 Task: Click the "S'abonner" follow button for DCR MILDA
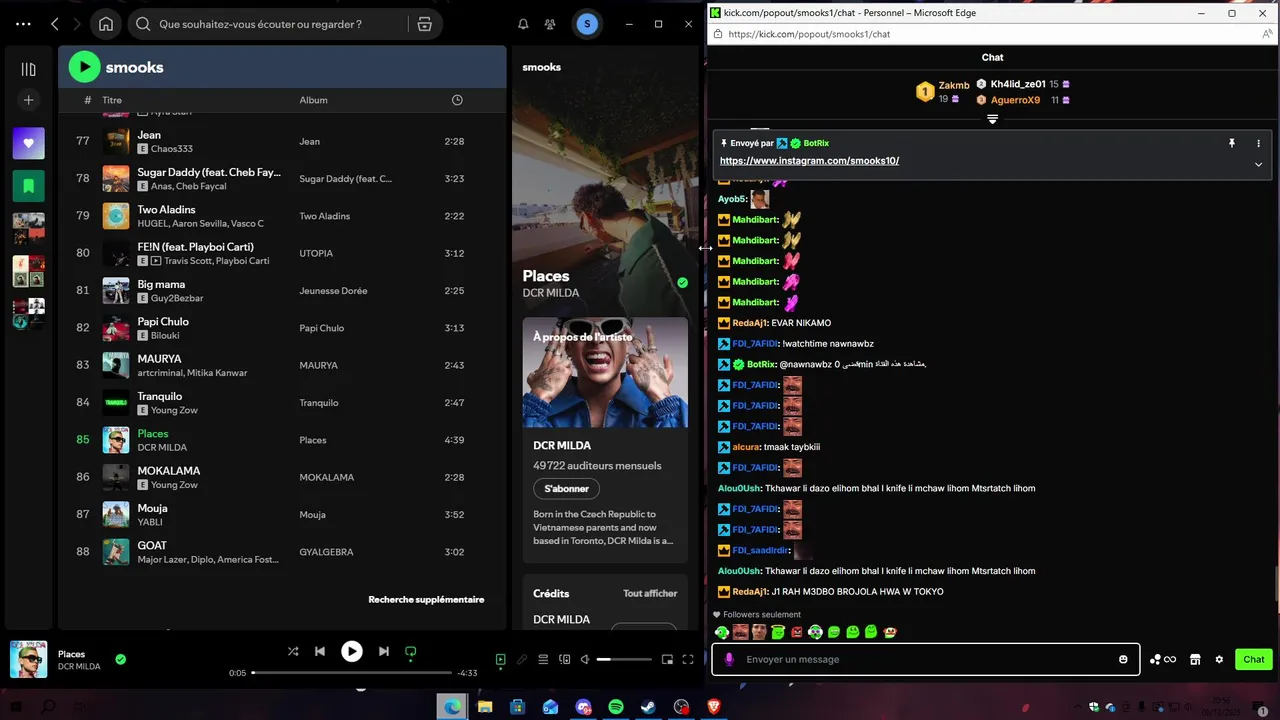(x=566, y=489)
